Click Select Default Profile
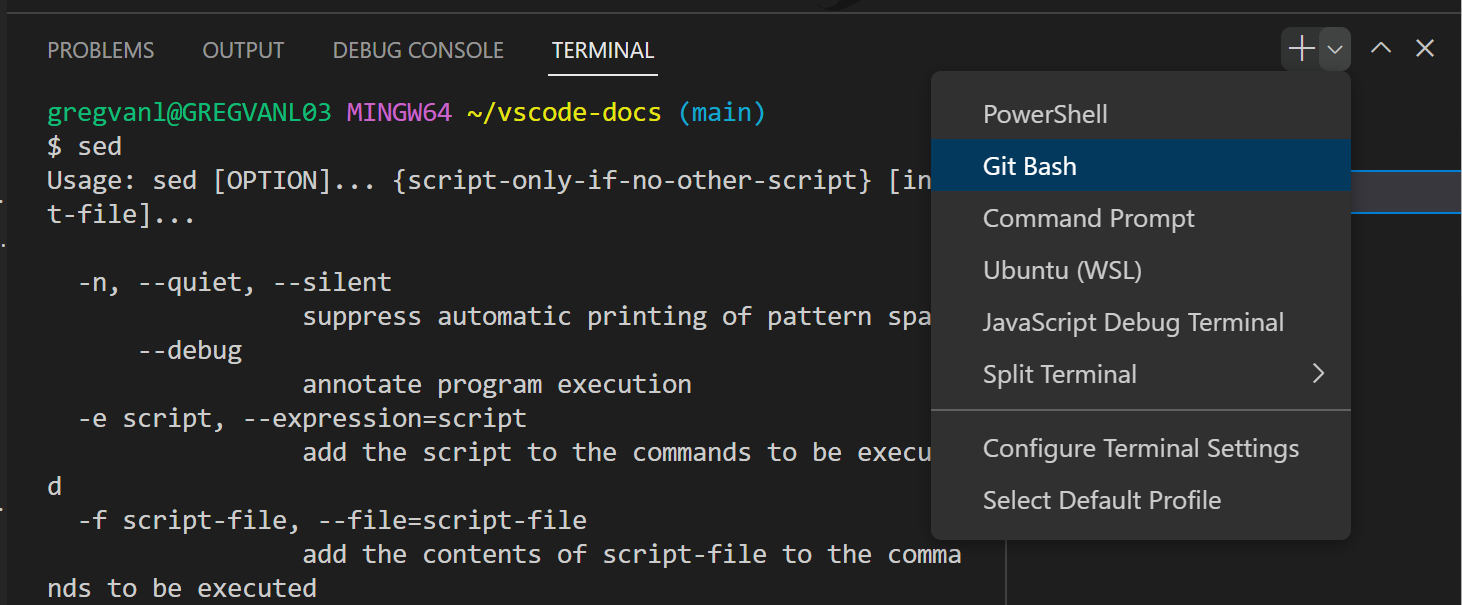Viewport: 1462px width, 605px height. coord(1102,500)
